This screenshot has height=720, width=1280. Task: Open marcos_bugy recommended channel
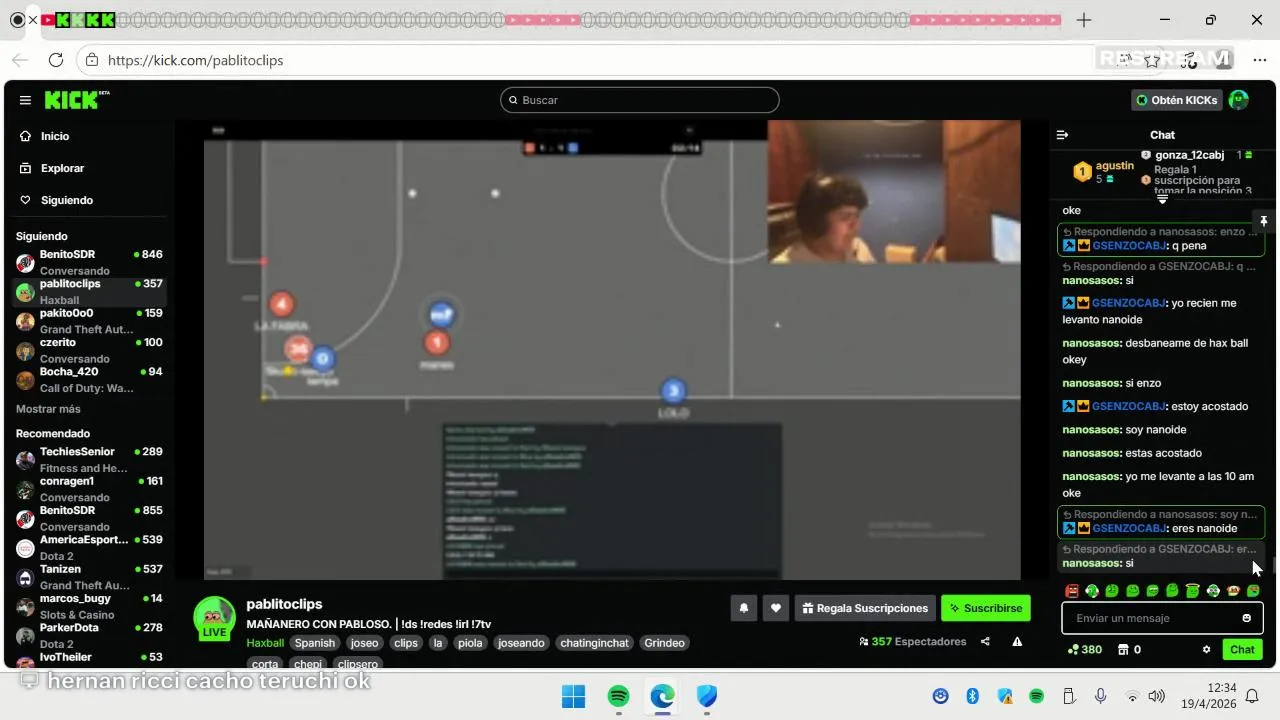[x=89, y=606]
